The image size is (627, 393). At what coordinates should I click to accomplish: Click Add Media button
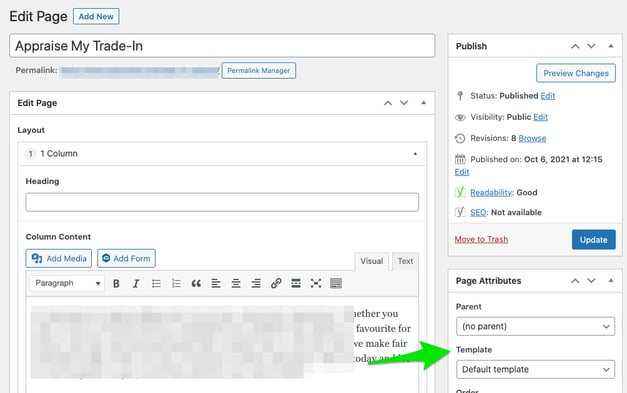pyautogui.click(x=59, y=259)
